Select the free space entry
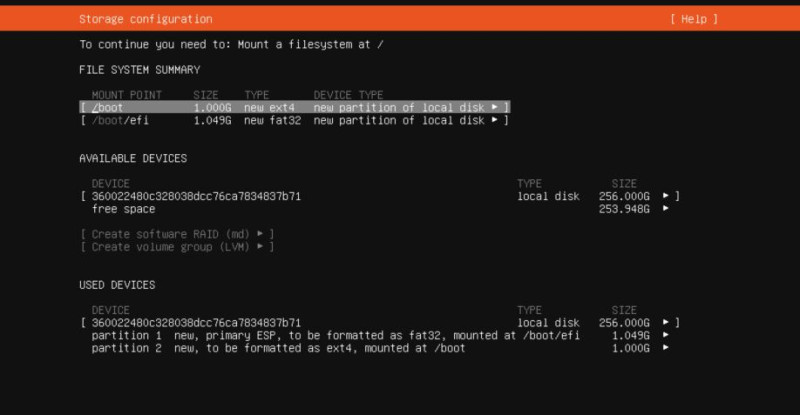The image size is (800, 415). tap(380, 209)
